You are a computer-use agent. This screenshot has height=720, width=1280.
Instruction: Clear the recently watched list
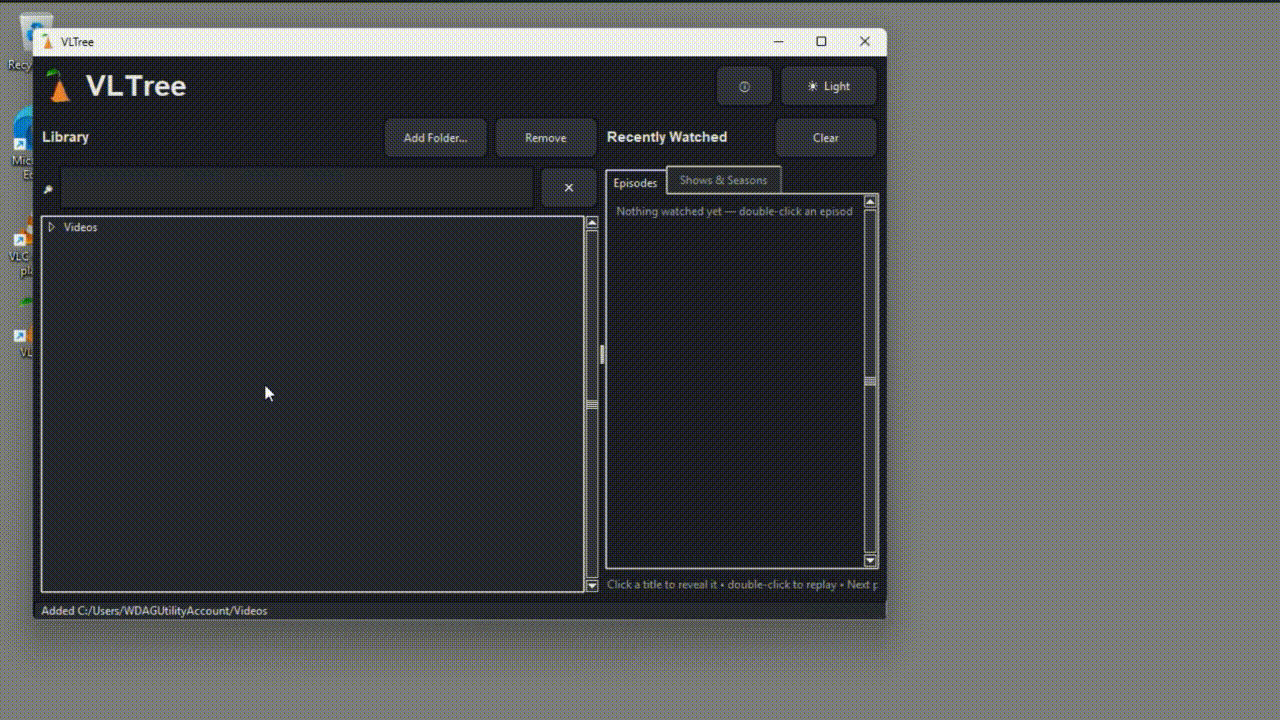(x=826, y=138)
